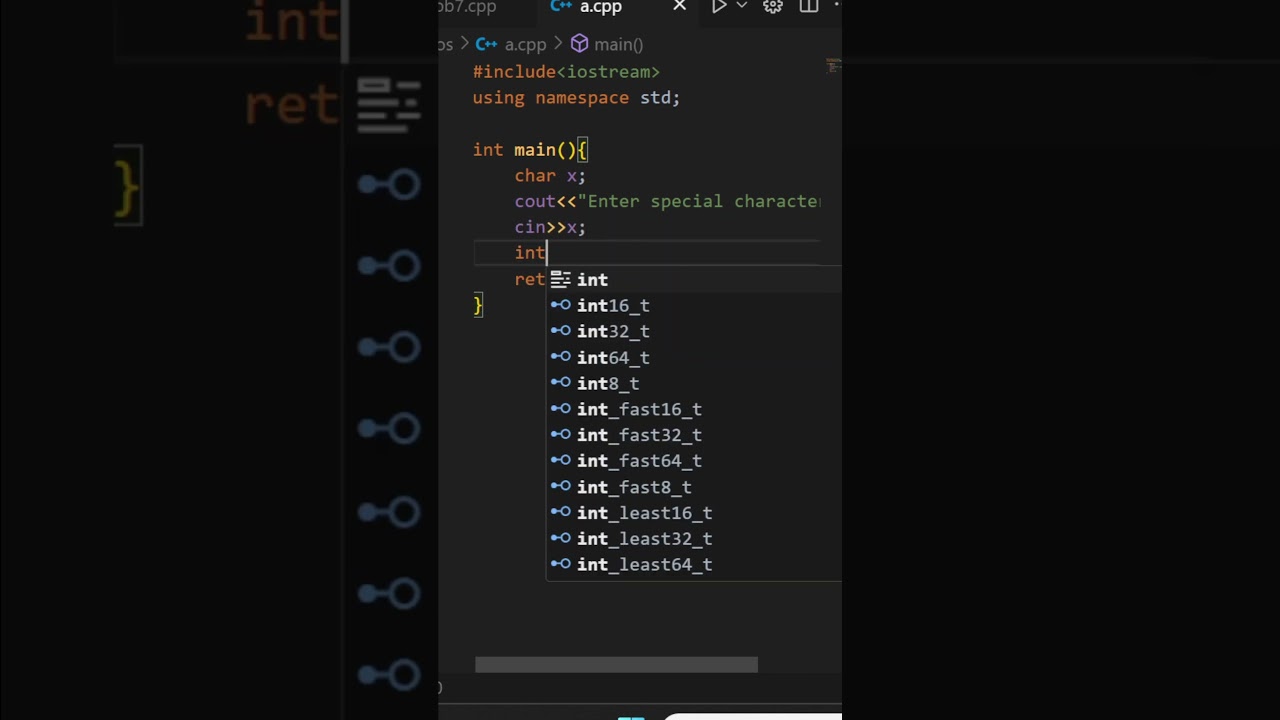1280x720 pixels.
Task: Pick int_least32_t from the list
Action: point(694,539)
